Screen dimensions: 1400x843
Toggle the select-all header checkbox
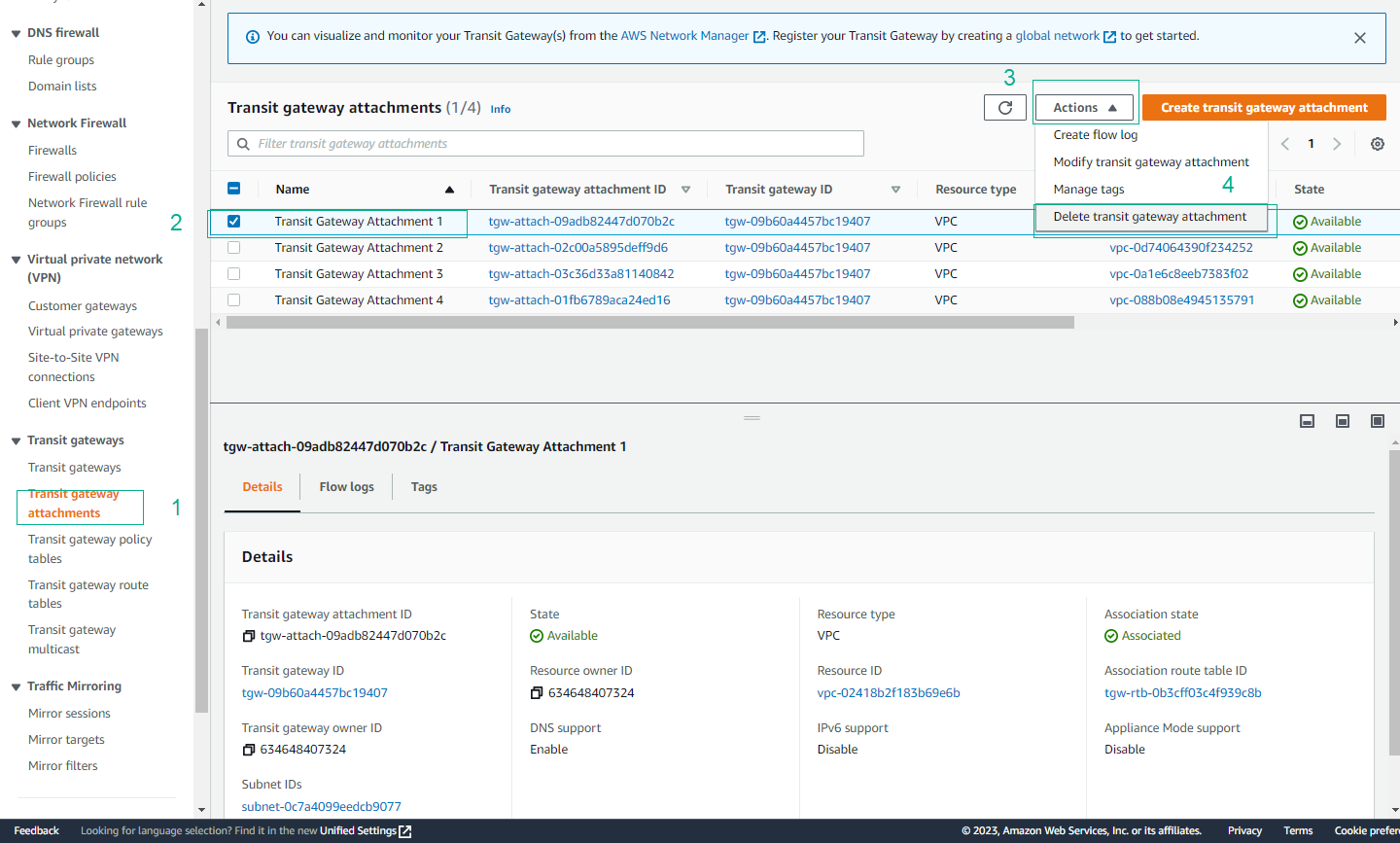[x=233, y=189]
